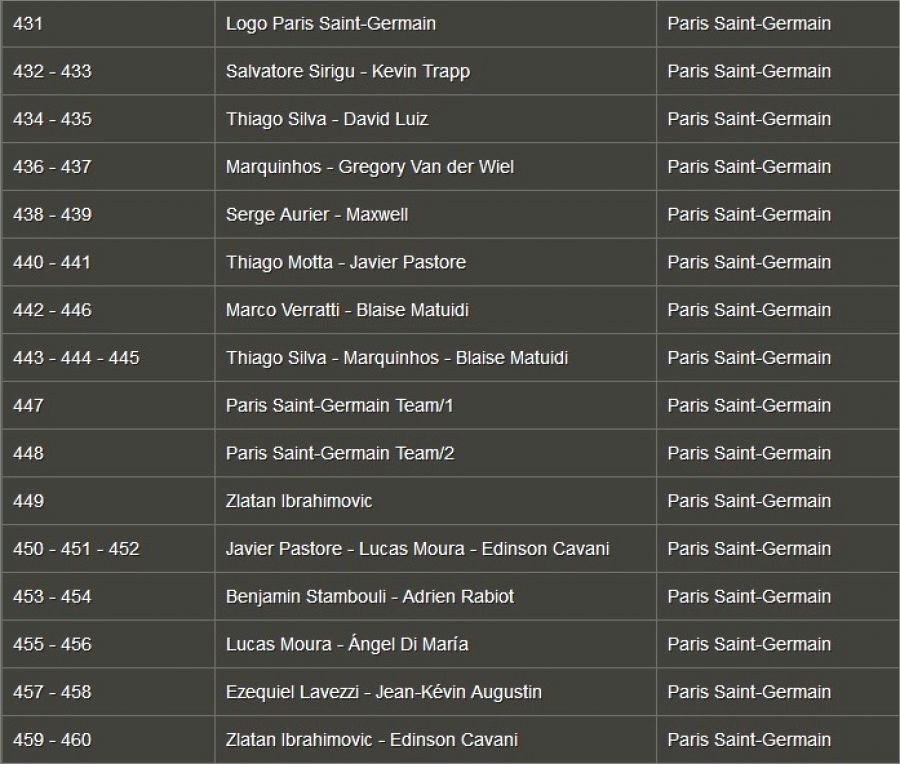Select "Thiago Motta - Javier Pastore" cell
This screenshot has width=900, height=764.
[346, 262]
